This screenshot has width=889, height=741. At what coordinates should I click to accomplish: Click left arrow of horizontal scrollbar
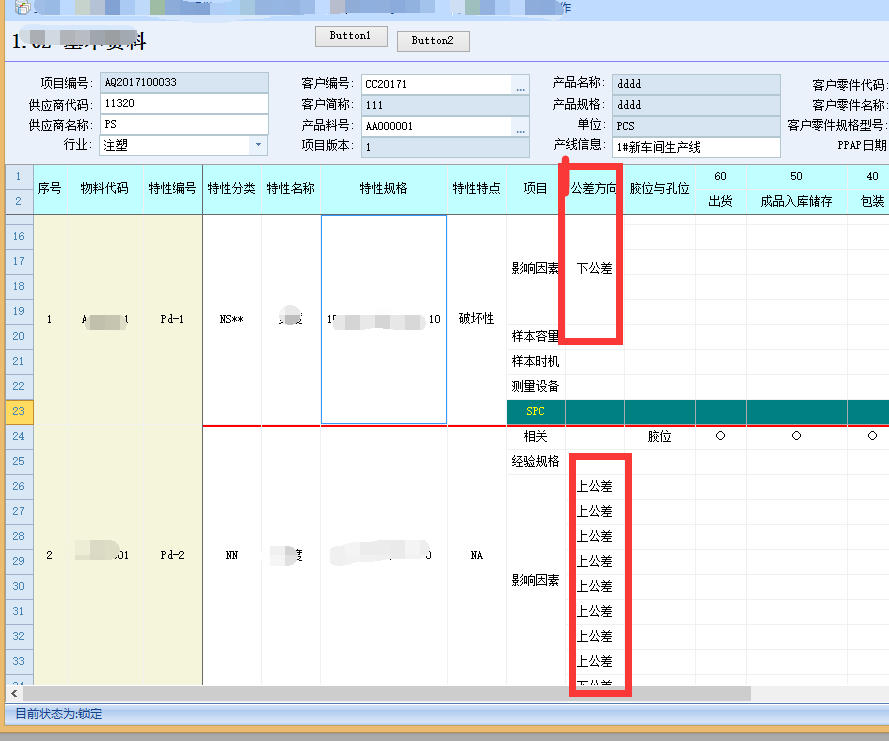coord(14,693)
